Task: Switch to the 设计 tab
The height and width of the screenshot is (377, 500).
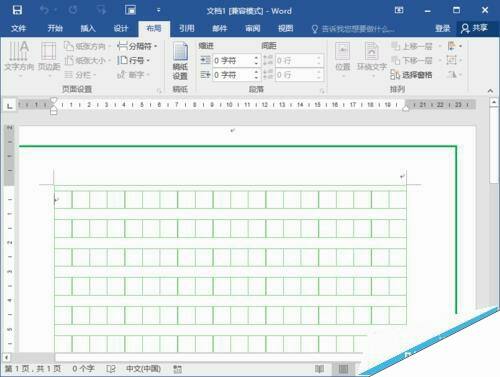Action: [121, 28]
